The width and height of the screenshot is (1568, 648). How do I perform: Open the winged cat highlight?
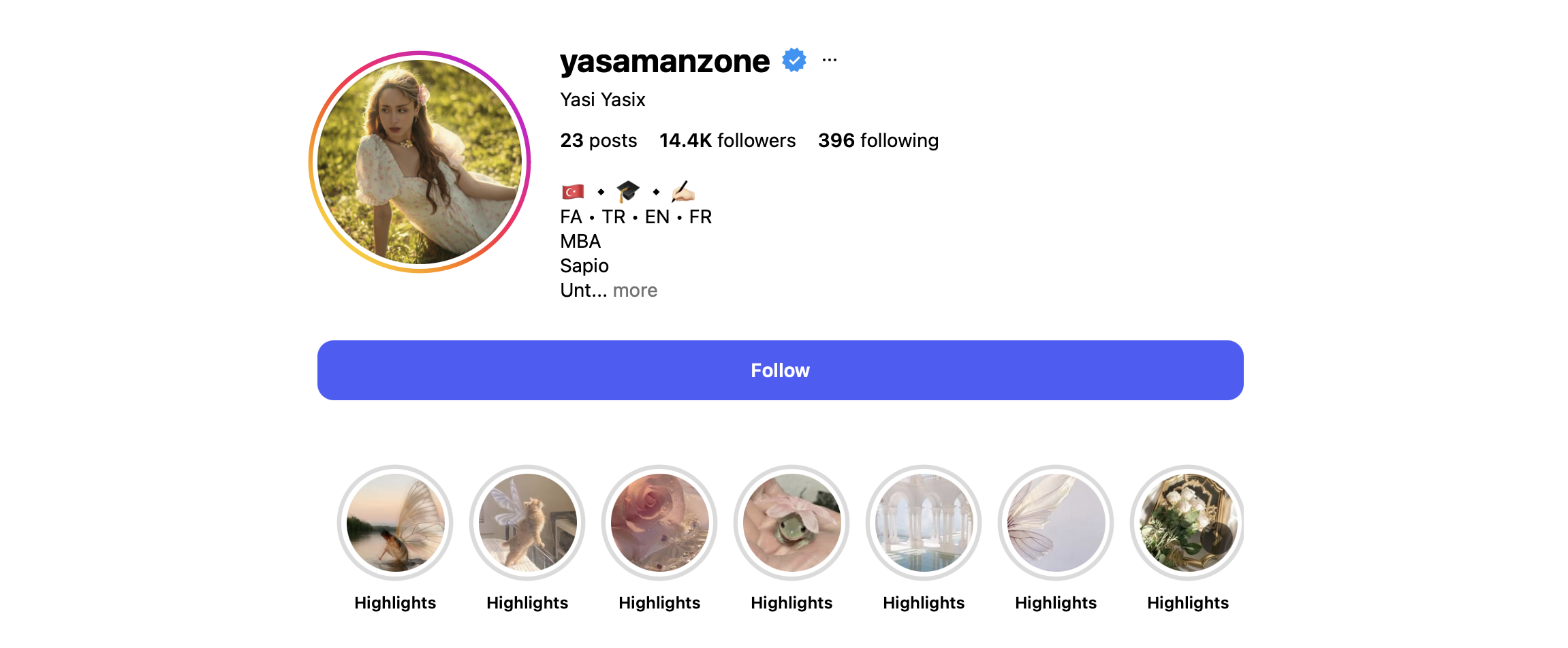pyautogui.click(x=527, y=523)
